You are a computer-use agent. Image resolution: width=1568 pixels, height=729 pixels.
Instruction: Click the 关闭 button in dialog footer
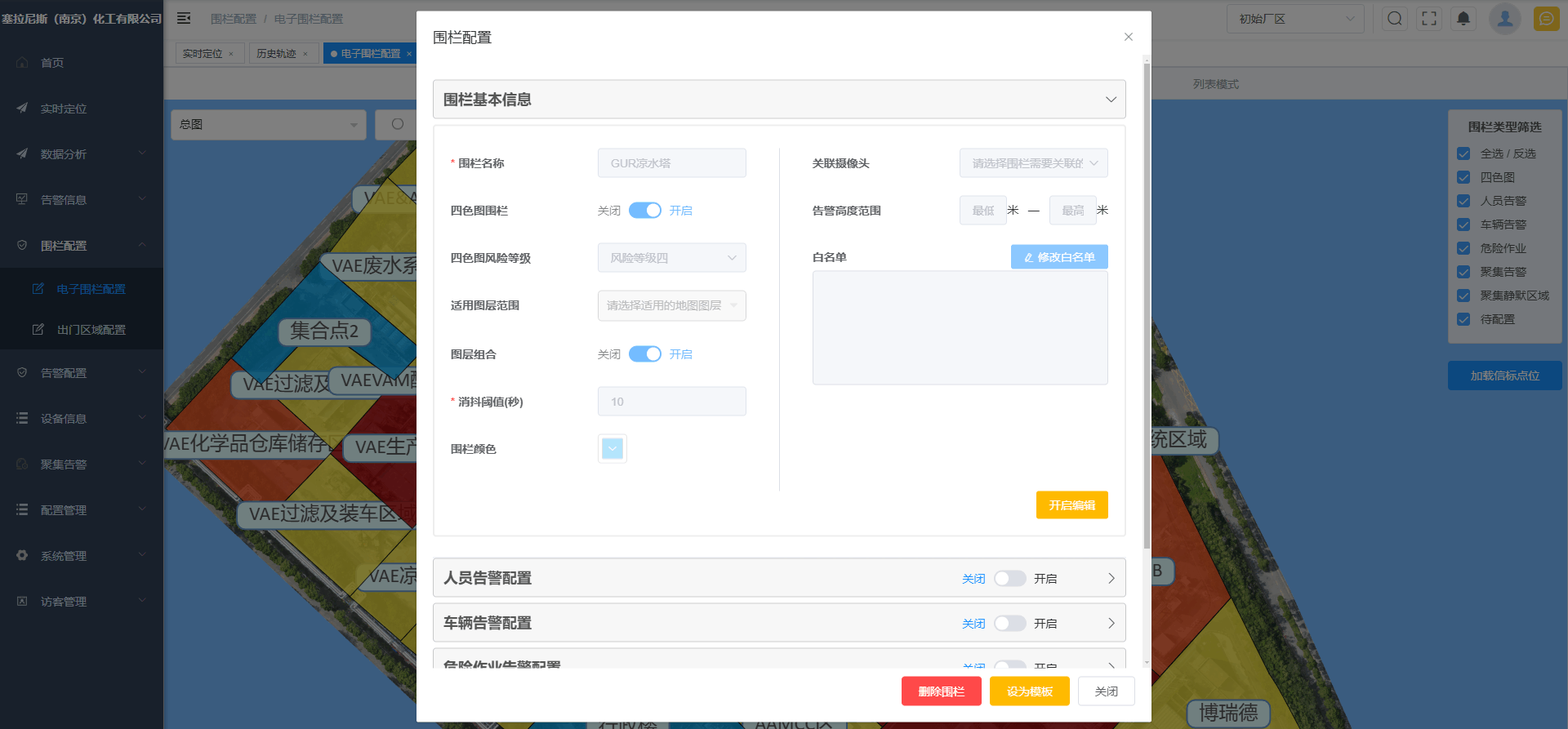pos(1107,691)
